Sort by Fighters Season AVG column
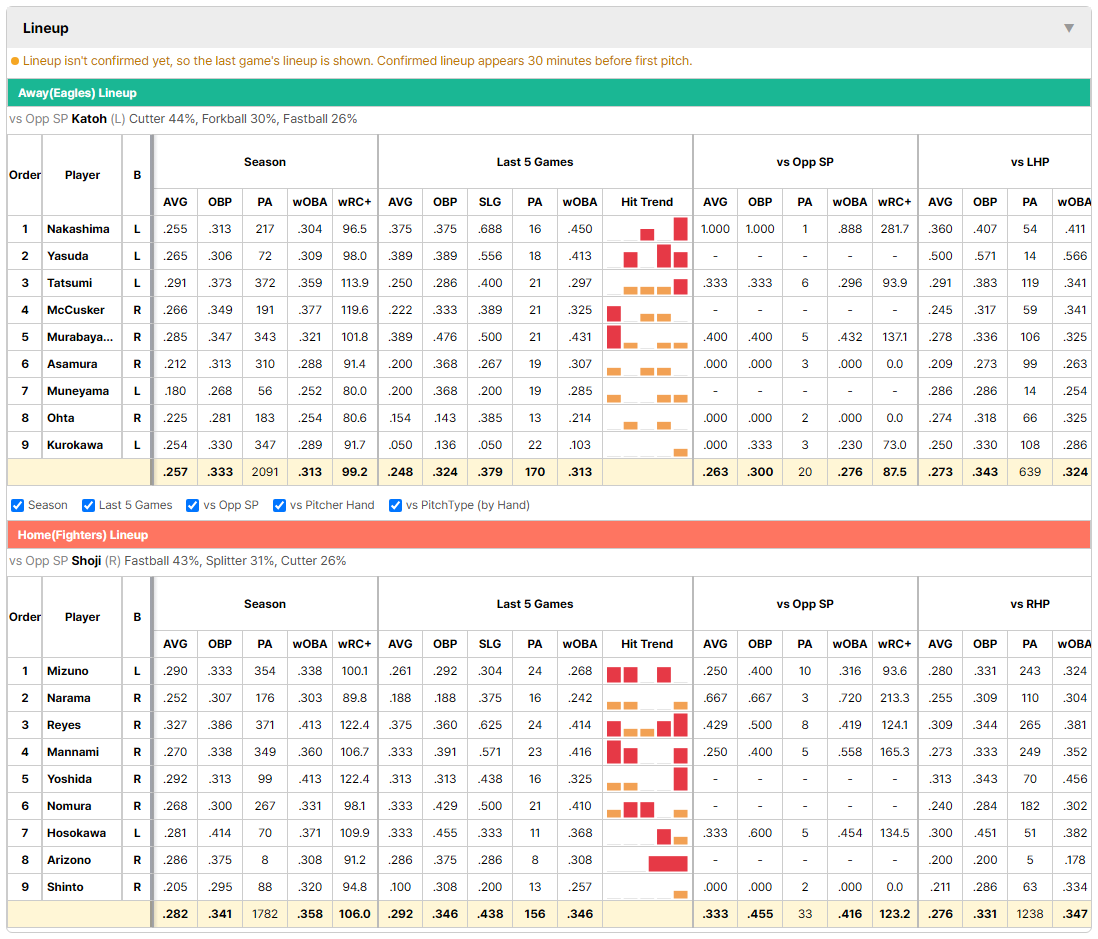 [x=175, y=644]
